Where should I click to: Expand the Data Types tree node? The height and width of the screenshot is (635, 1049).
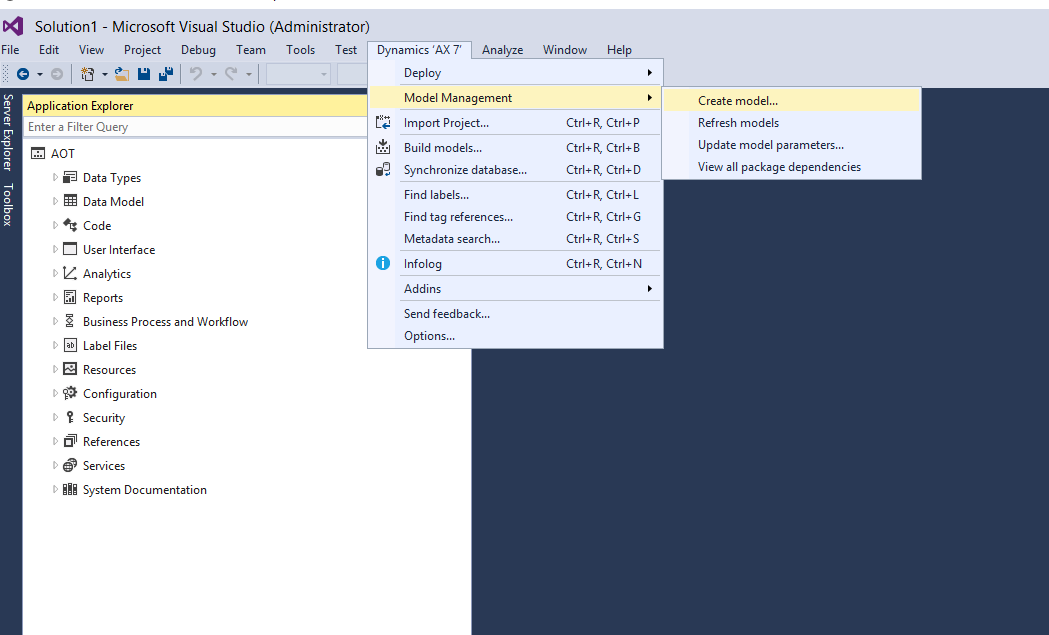(x=56, y=178)
